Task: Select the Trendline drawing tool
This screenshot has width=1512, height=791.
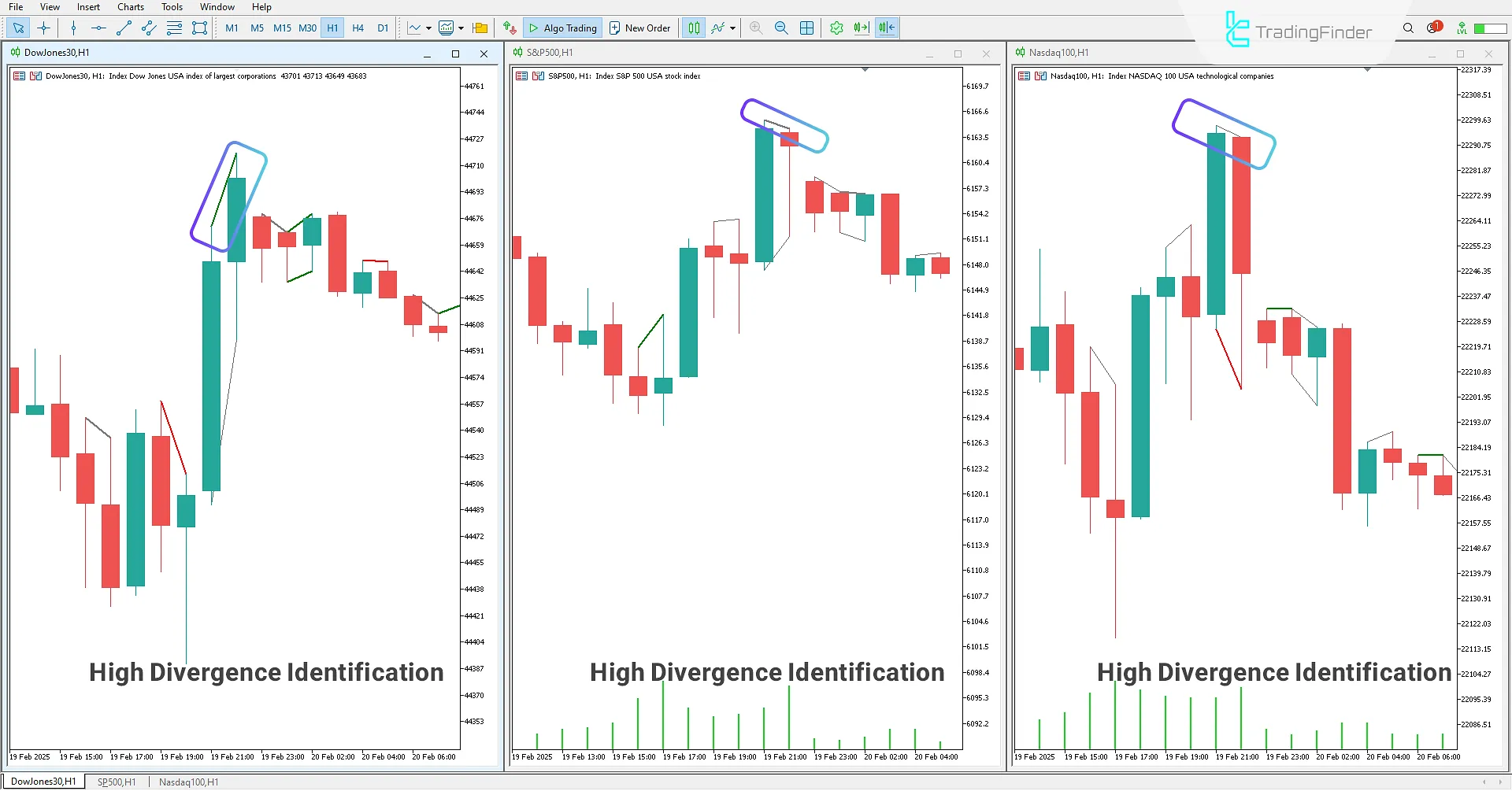Action: (x=123, y=28)
